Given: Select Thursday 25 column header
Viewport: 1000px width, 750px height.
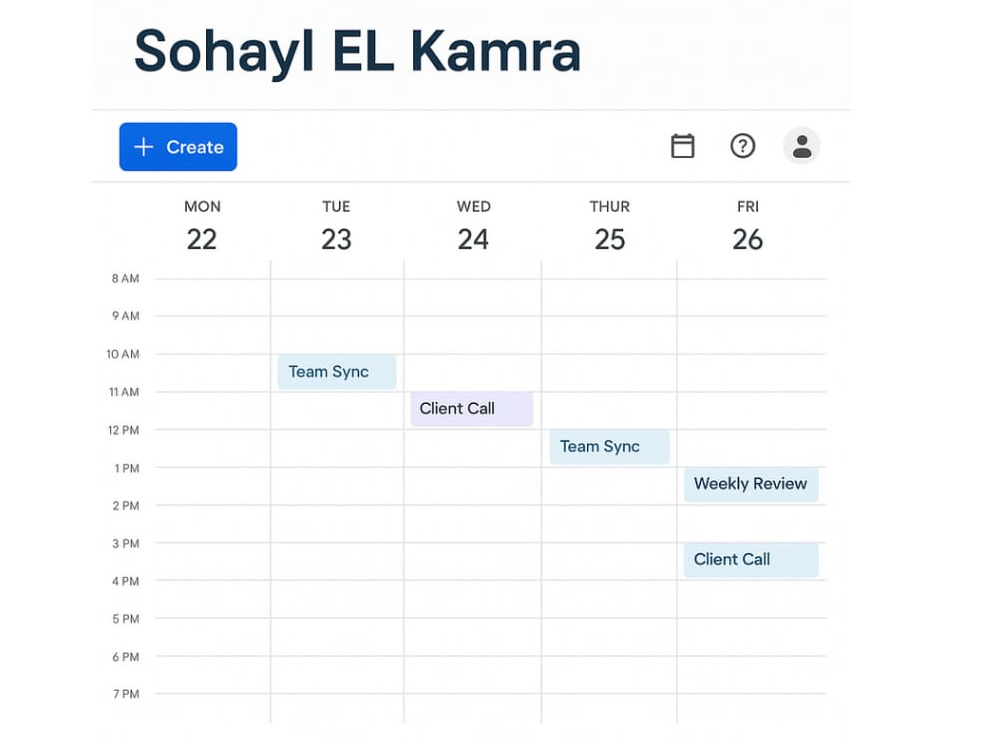Looking at the screenshot, I should coord(610,226).
